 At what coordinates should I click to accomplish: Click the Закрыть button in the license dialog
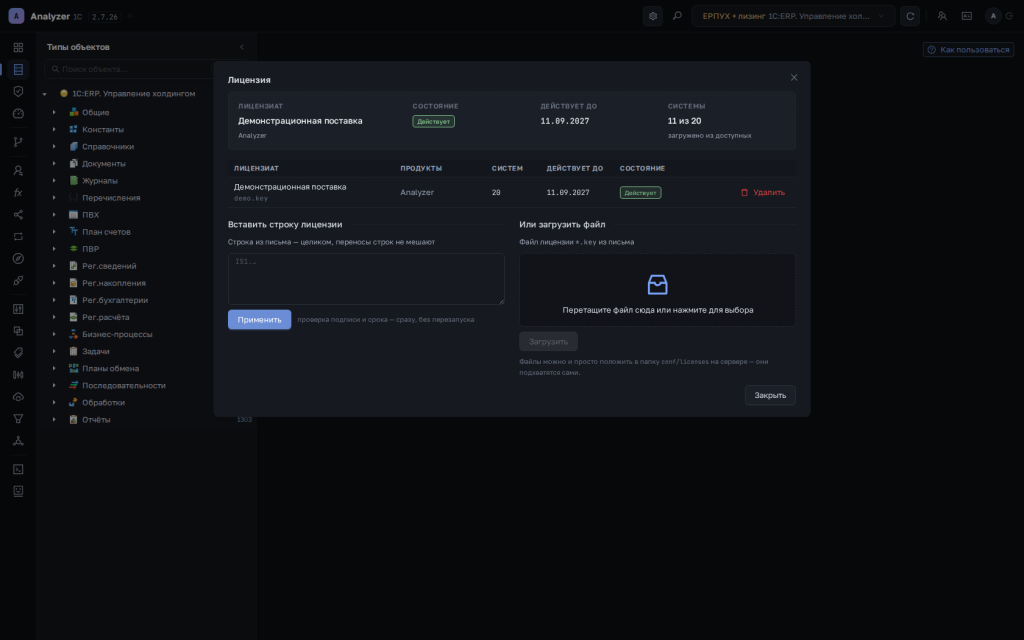point(770,395)
